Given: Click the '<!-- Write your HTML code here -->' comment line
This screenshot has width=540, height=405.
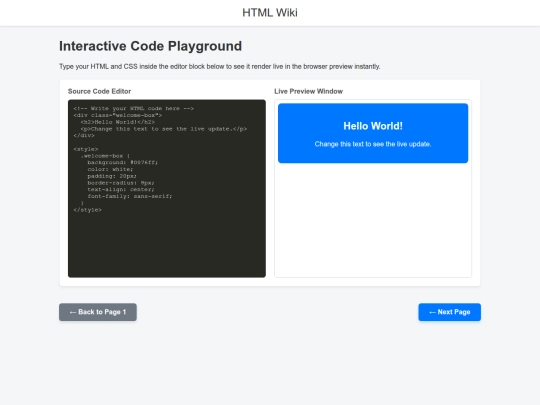Looking at the screenshot, I should click(x=134, y=108).
